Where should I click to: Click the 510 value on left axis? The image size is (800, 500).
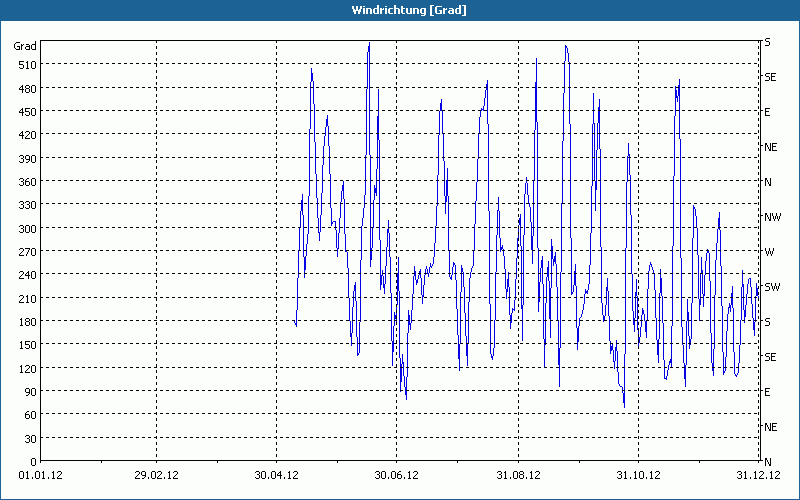(28, 65)
